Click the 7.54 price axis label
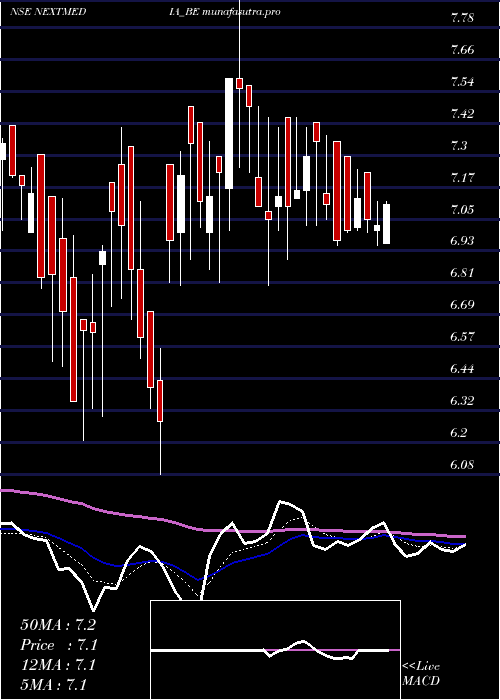The image size is (500, 700). [x=462, y=82]
